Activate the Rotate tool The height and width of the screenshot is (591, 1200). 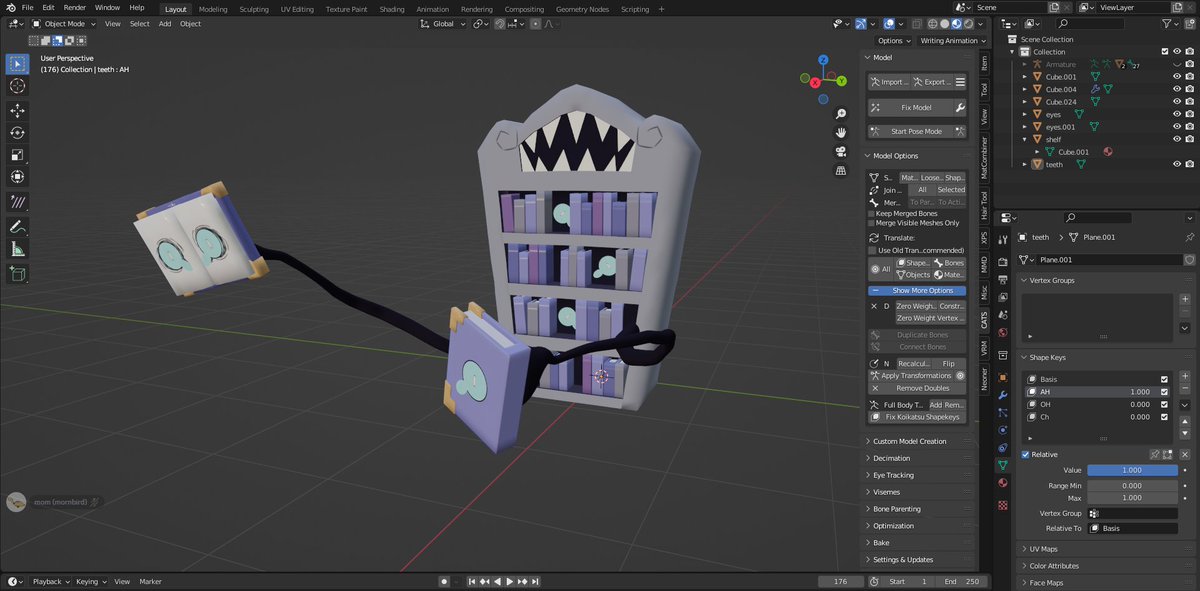pyautogui.click(x=17, y=132)
